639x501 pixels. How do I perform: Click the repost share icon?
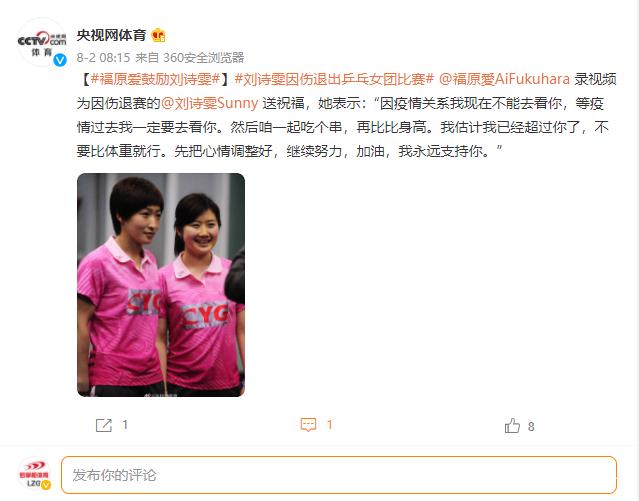click(x=104, y=425)
